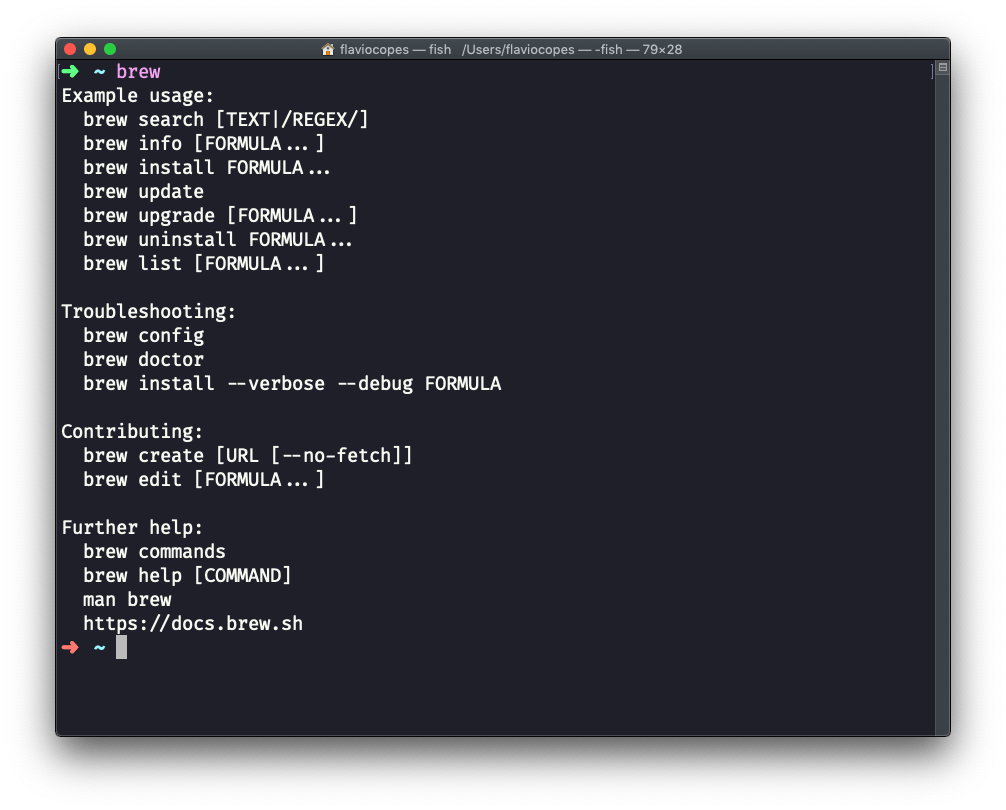Click the 'brew commands' line
The width and height of the screenshot is (1006, 810).
point(154,552)
